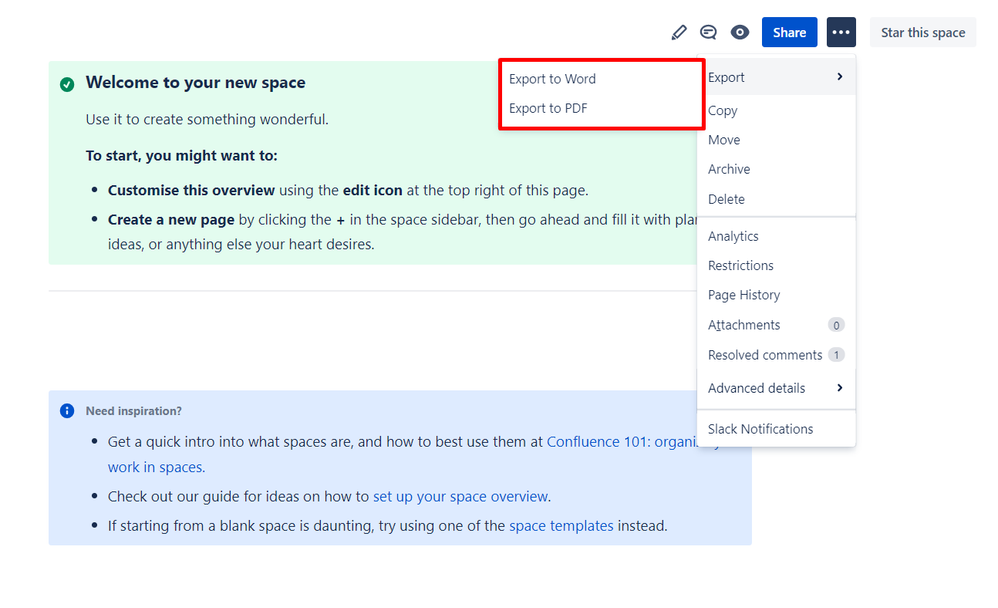This screenshot has width=998, height=608.
Task: Click Star this space button
Action: (923, 32)
